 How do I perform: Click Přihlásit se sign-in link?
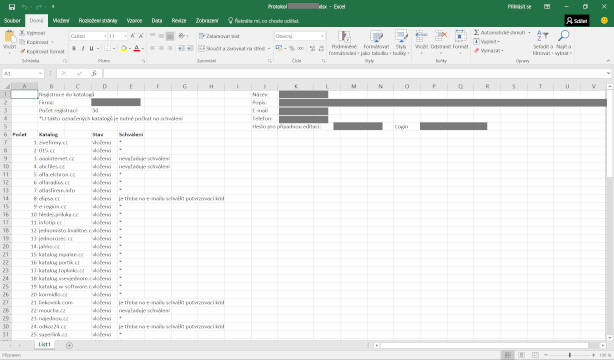[x=519, y=7]
